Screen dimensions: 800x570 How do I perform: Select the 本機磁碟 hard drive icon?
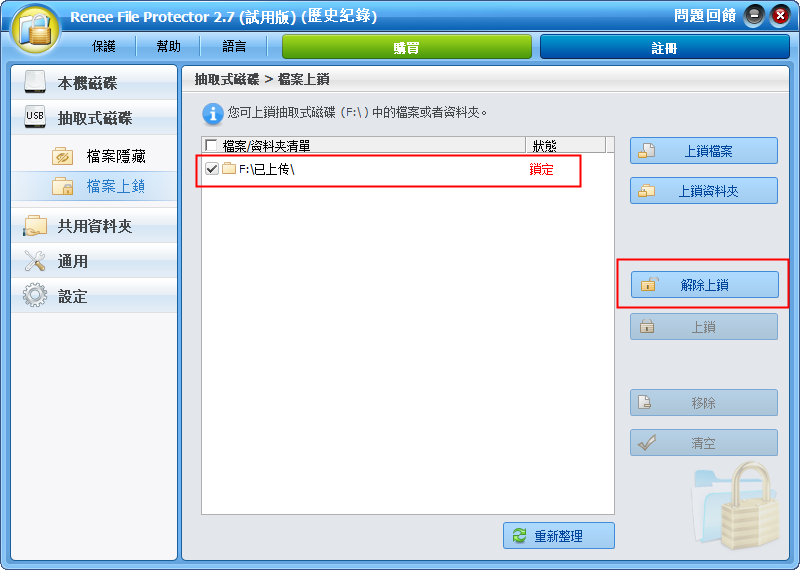click(x=35, y=83)
